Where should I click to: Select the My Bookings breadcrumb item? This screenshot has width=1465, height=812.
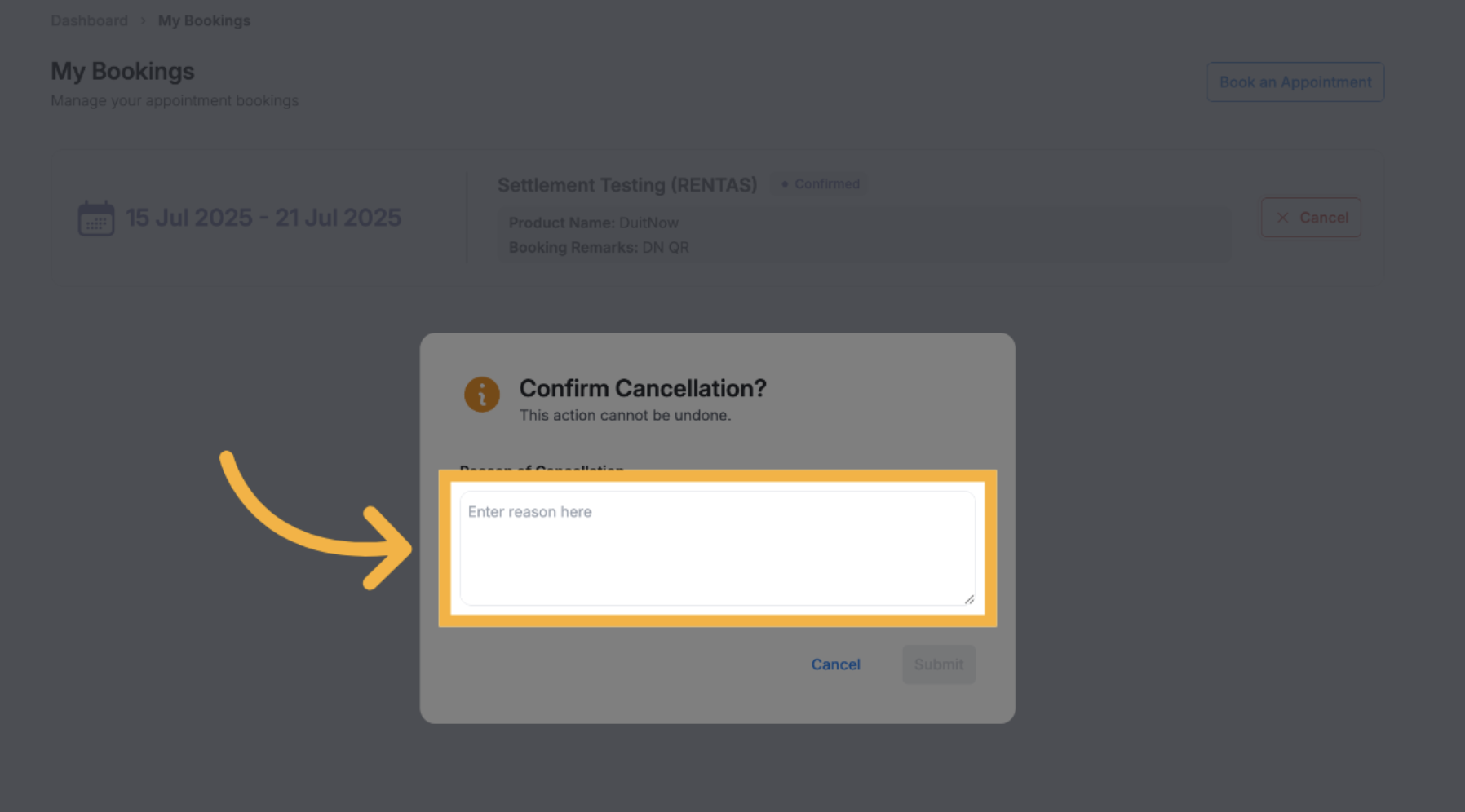click(204, 20)
